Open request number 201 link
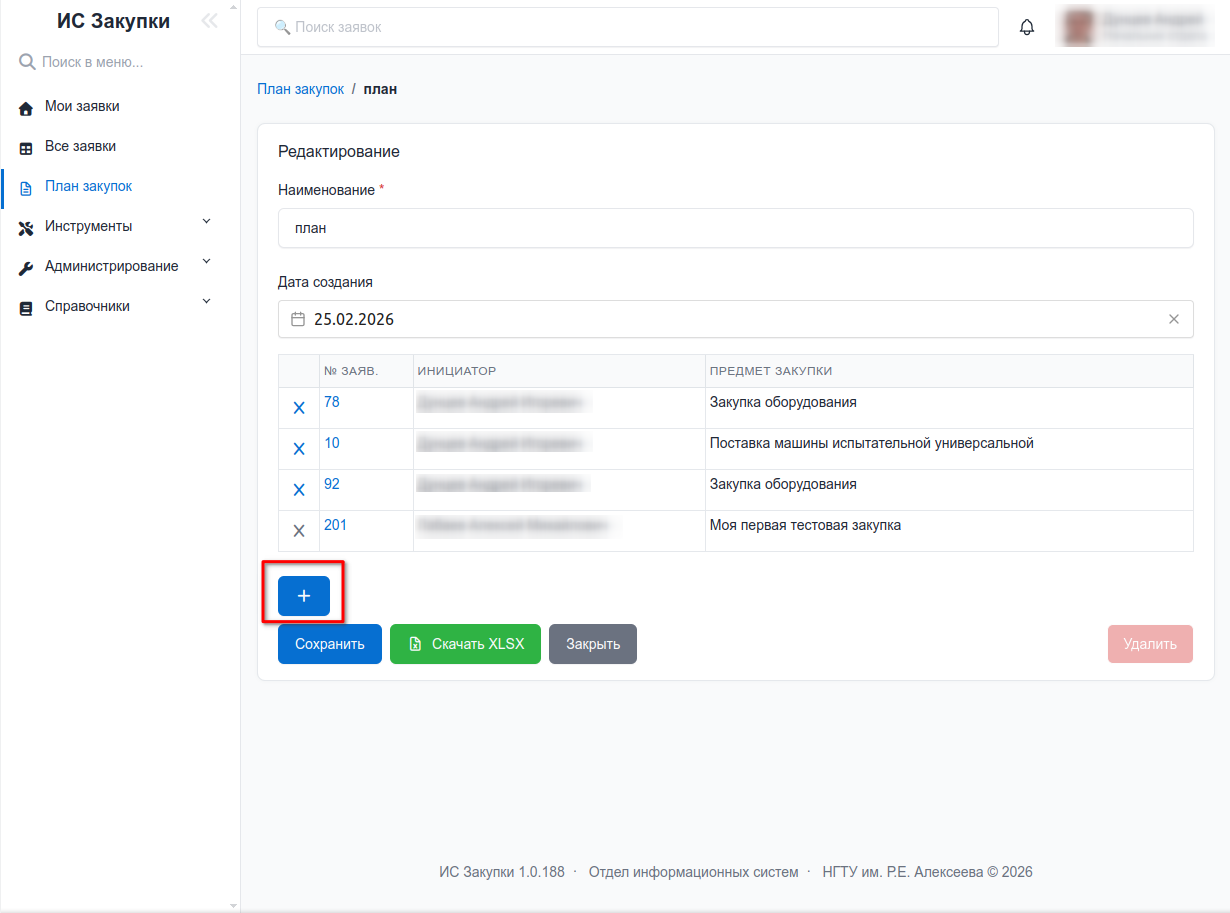The width and height of the screenshot is (1230, 913). click(x=336, y=525)
